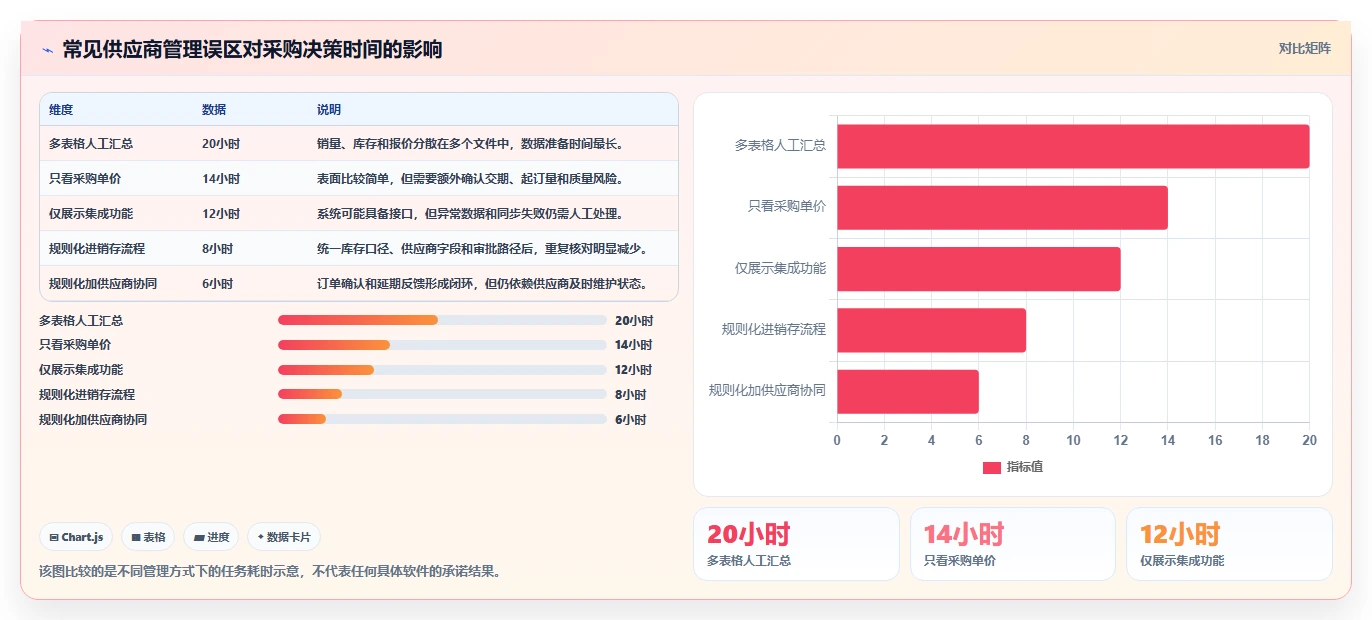Click the chart bar for 规则化加供应商协同
The image size is (1372, 620).
tap(908, 392)
